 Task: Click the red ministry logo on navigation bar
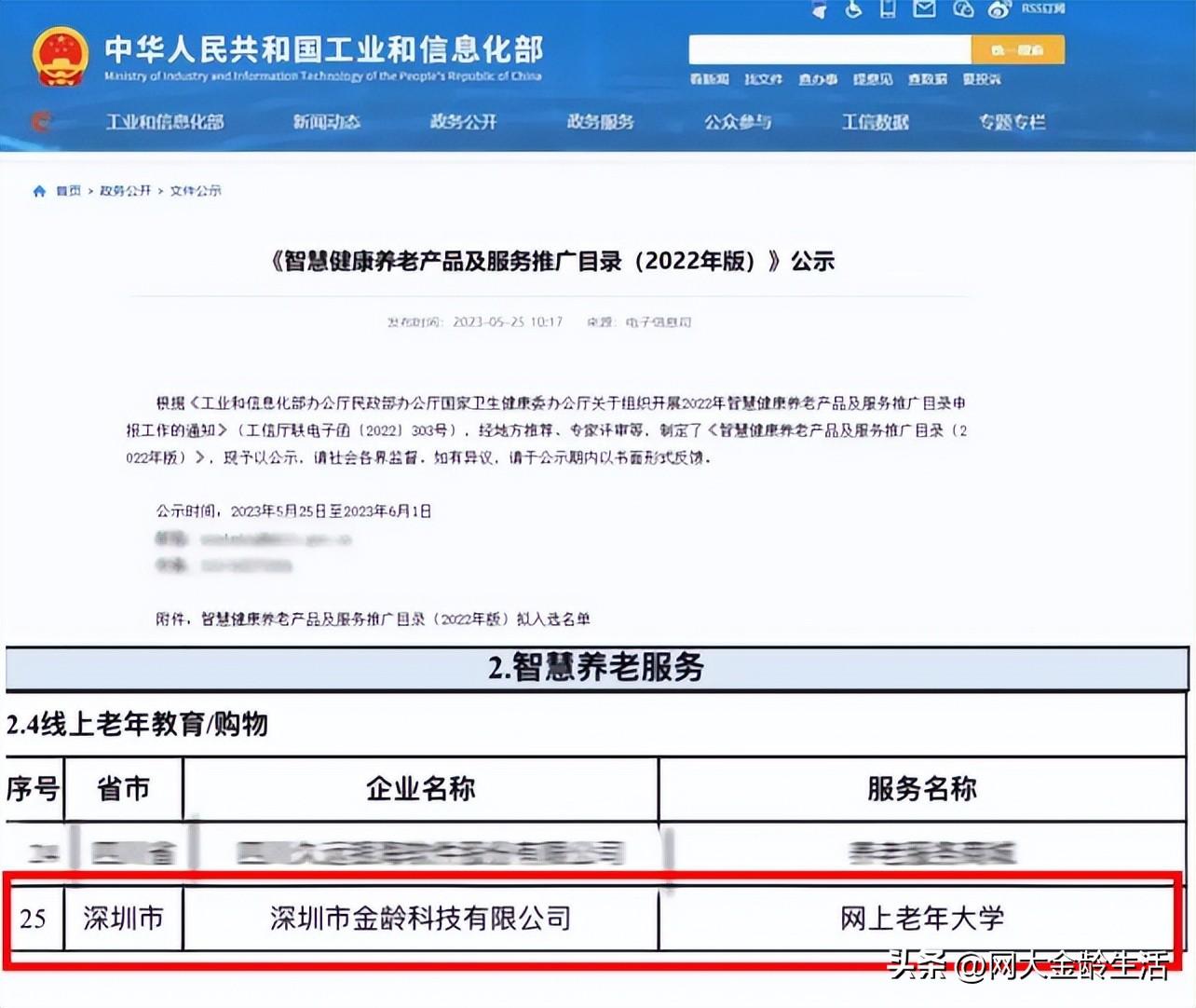[x=39, y=122]
